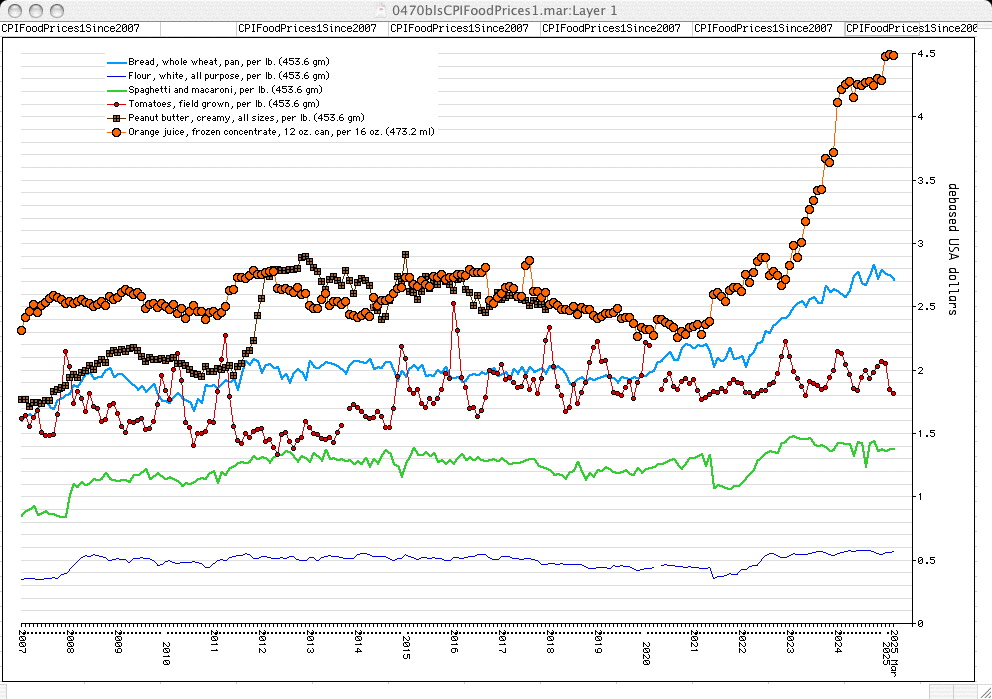The width and height of the screenshot is (992, 699).
Task: Click the 2010 x-axis year label
Action: point(166,653)
